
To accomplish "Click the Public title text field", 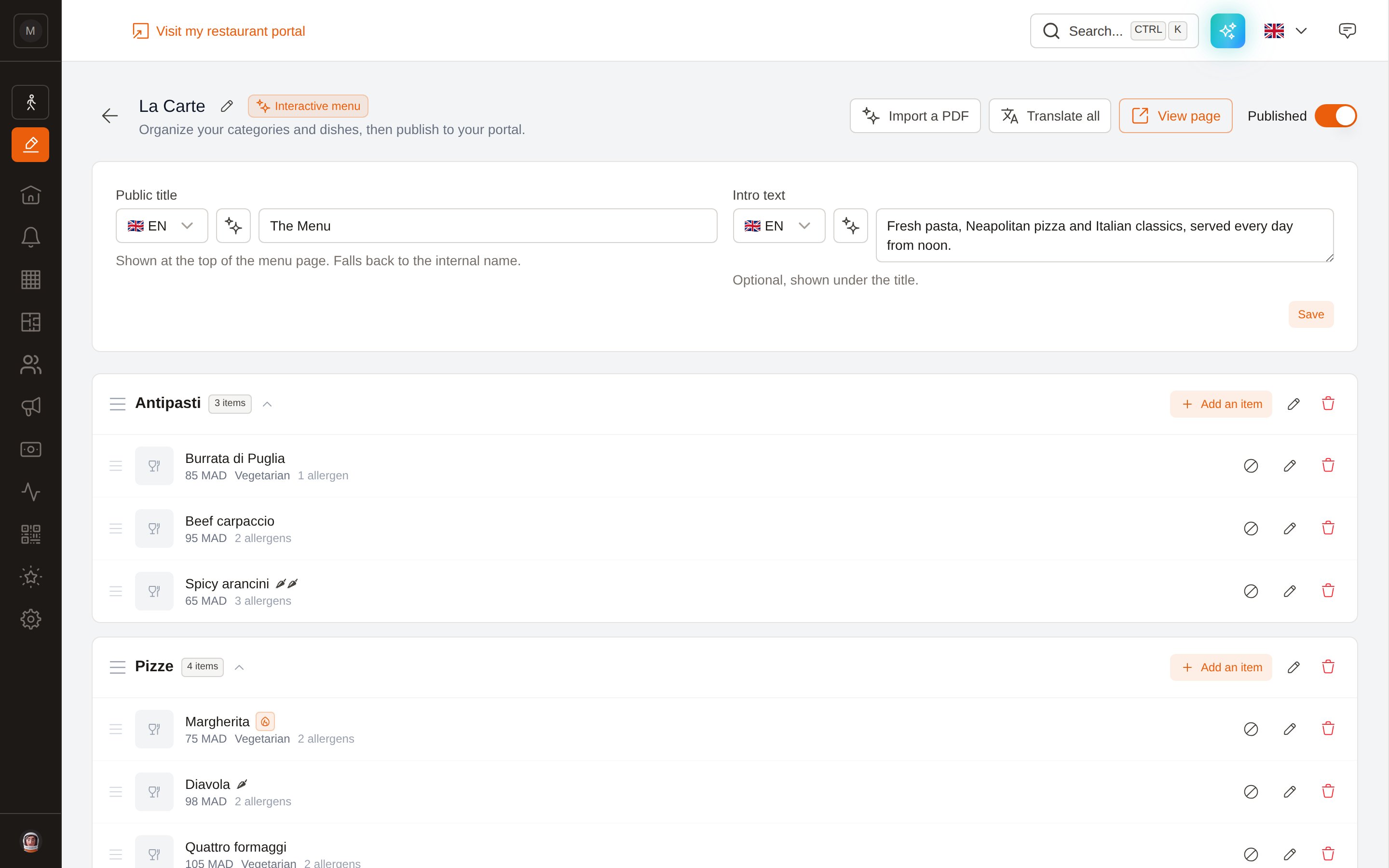I will [x=488, y=226].
